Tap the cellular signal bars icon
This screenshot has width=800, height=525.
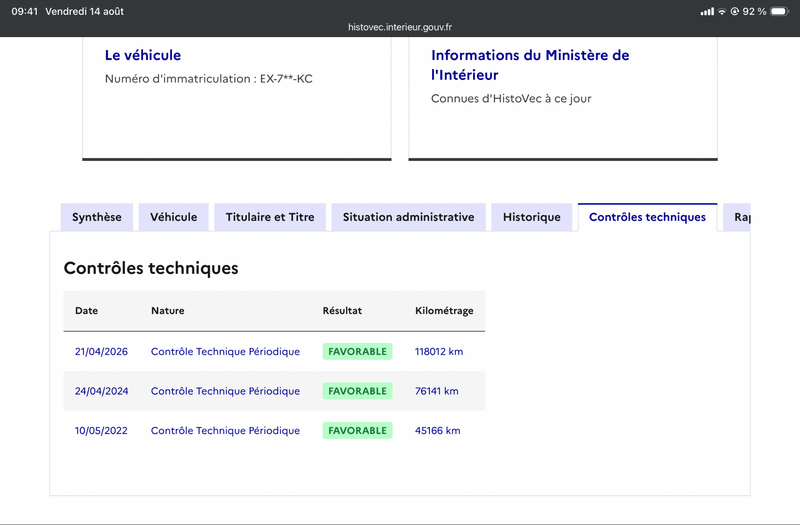(707, 11)
